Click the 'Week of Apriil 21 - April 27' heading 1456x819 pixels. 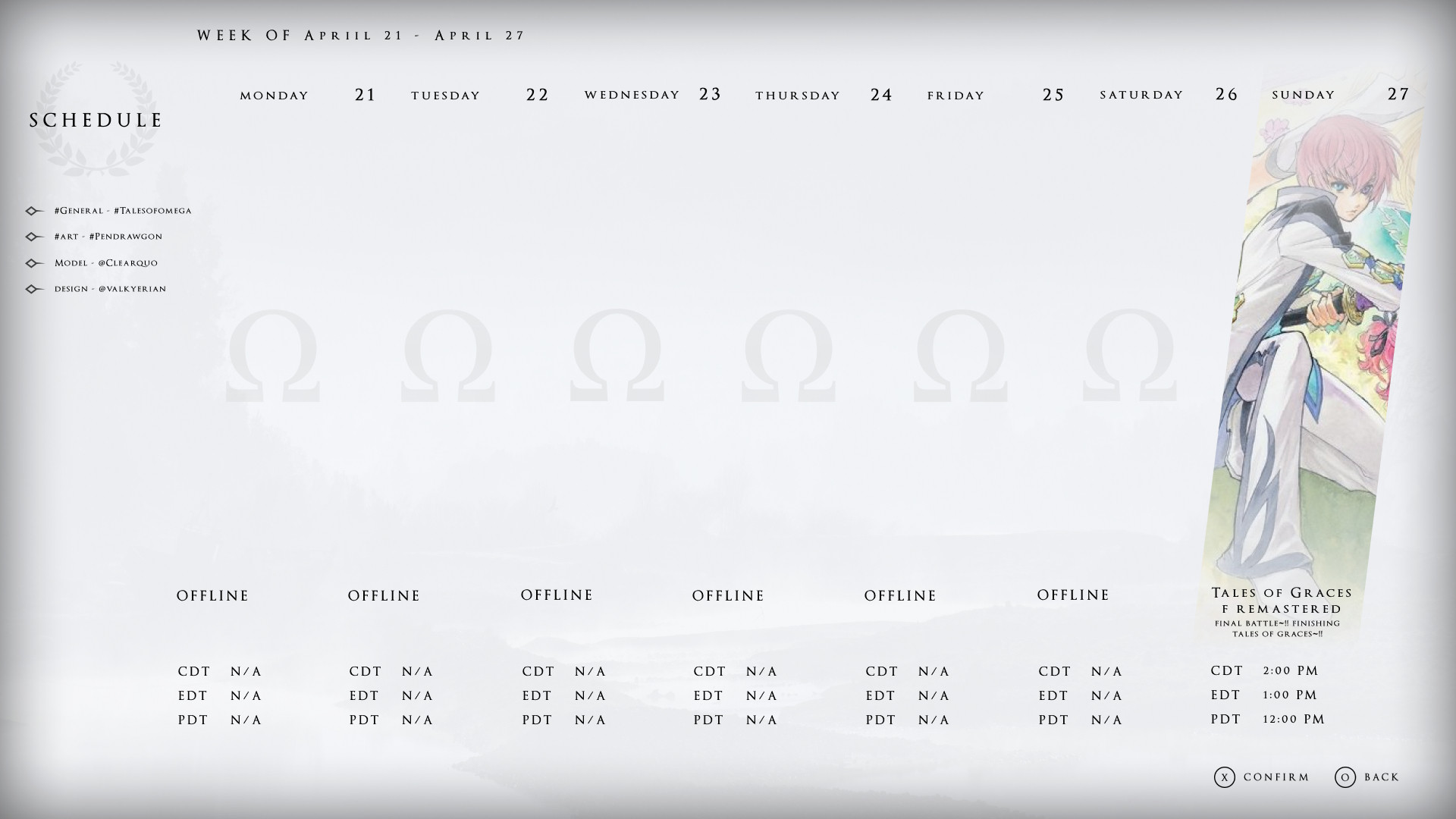(361, 36)
